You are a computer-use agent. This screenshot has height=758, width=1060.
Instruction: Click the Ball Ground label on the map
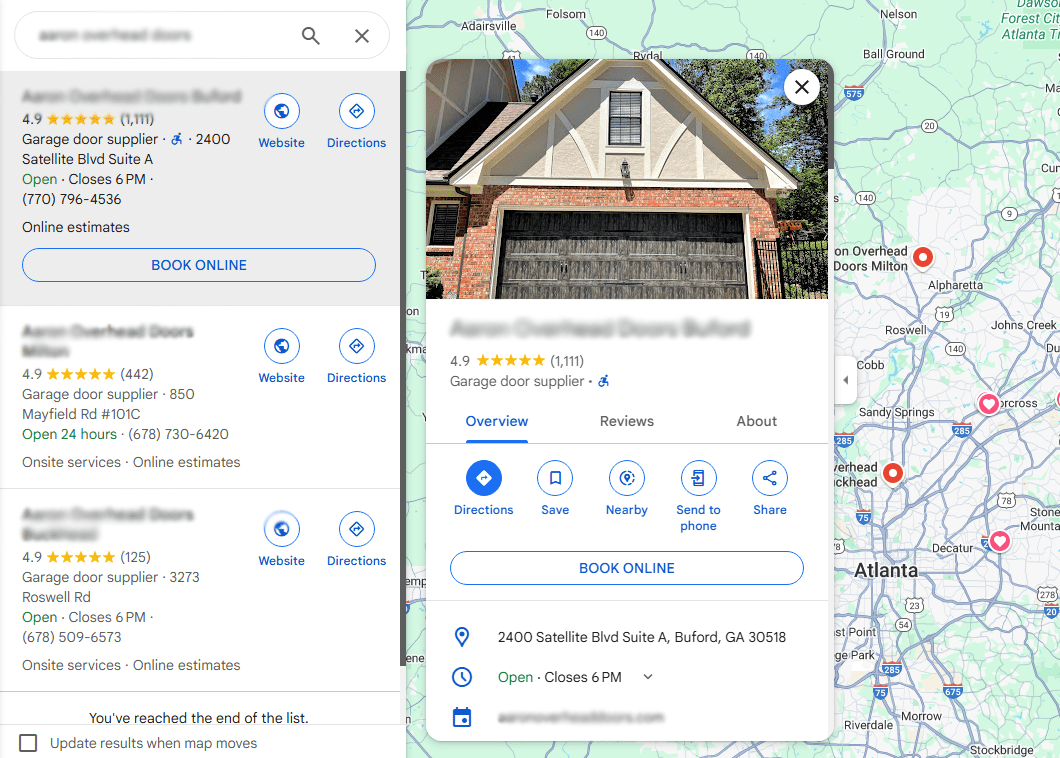894,54
